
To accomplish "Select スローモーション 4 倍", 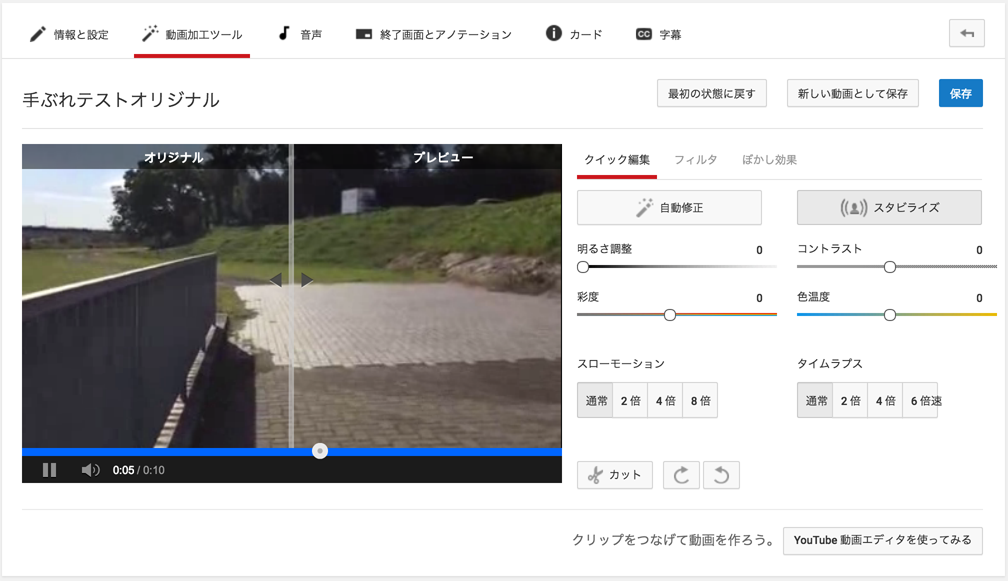I will [665, 400].
